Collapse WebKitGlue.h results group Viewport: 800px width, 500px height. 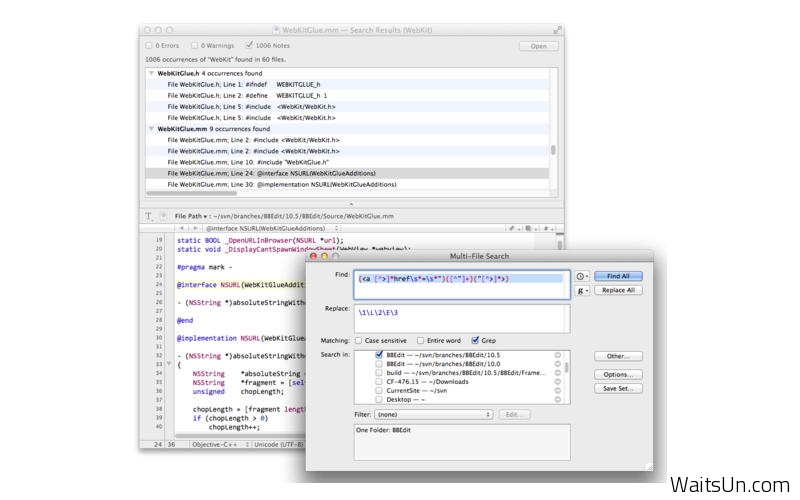click(151, 73)
